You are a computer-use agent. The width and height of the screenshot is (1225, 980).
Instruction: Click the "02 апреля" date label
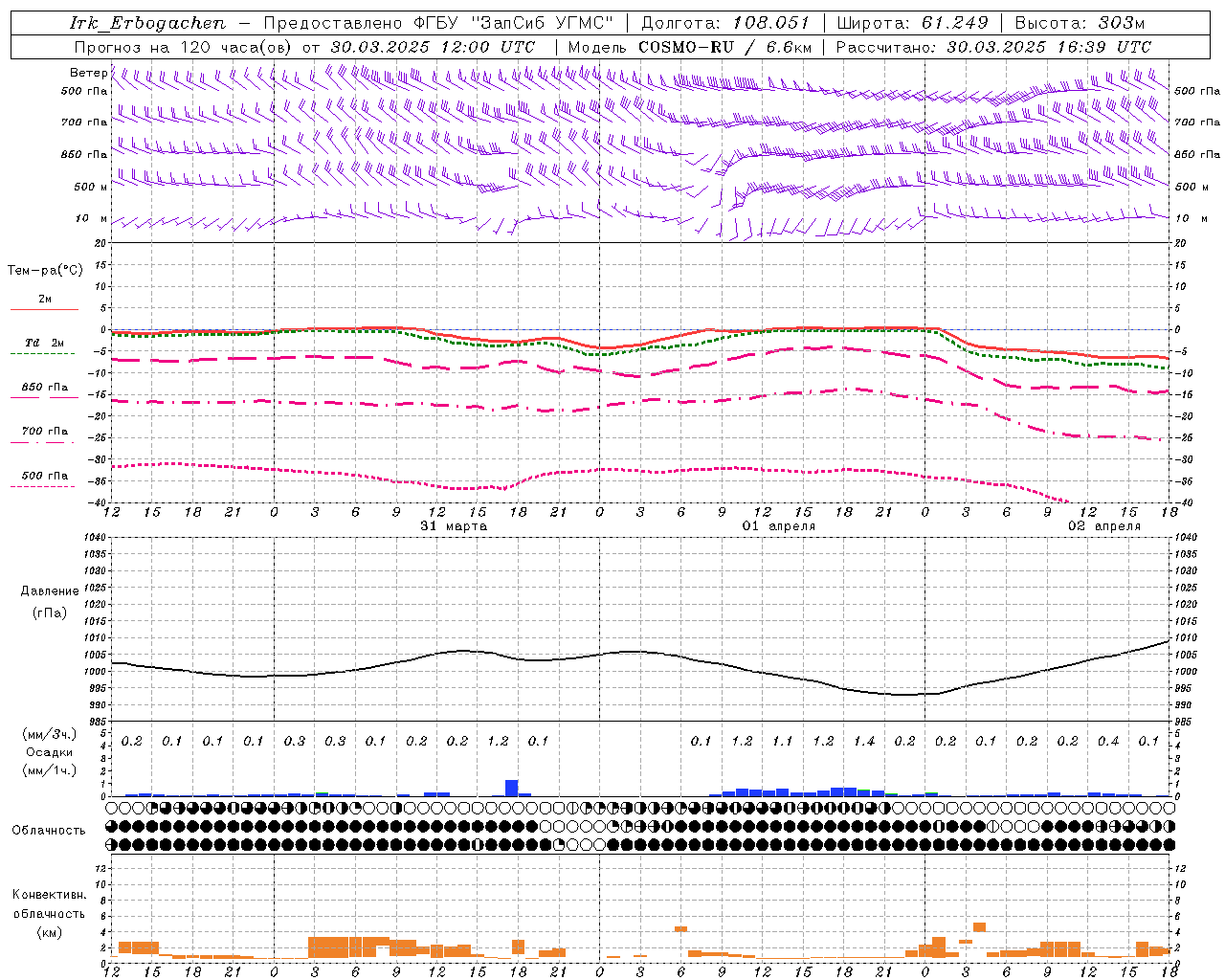coord(1104,525)
